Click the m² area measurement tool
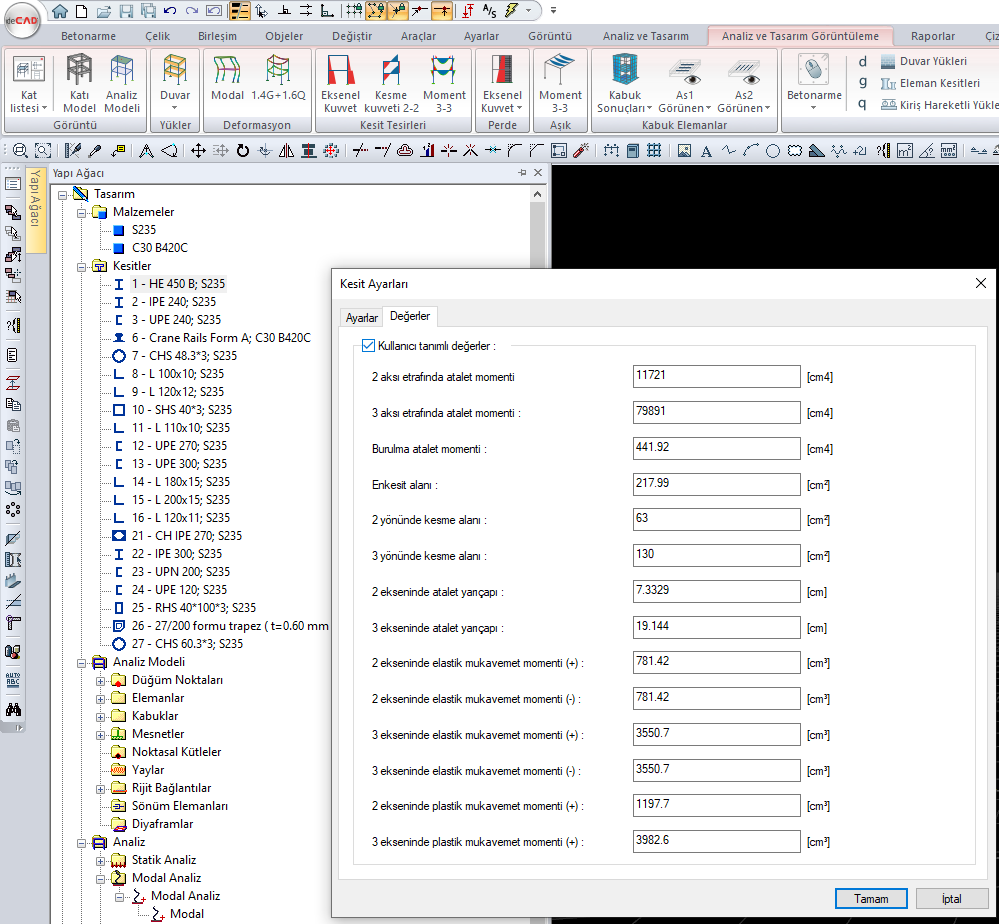This screenshot has height=924, width=999. point(905,151)
